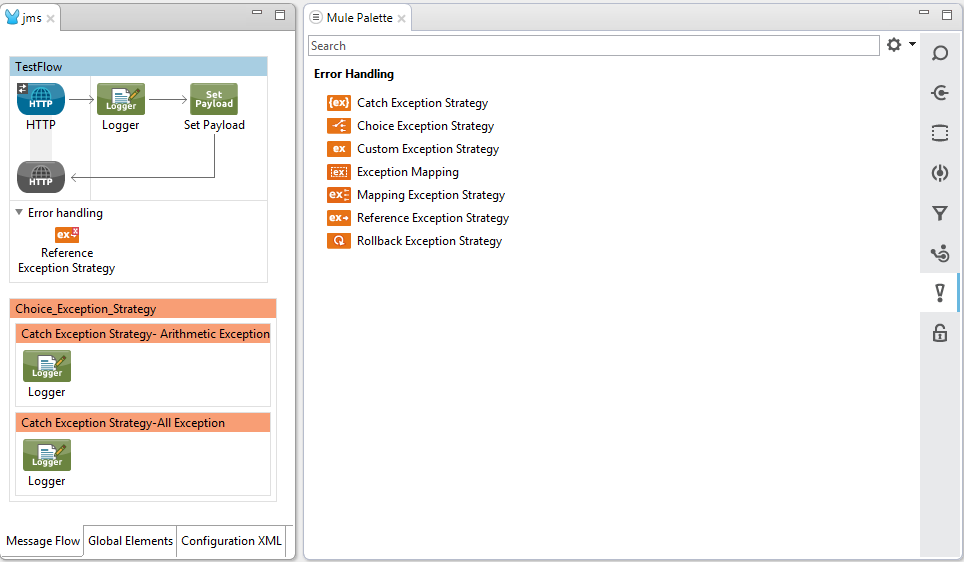Click the Mapping Exception Strategy label in palette
The height and width of the screenshot is (562, 964).
[431, 195]
